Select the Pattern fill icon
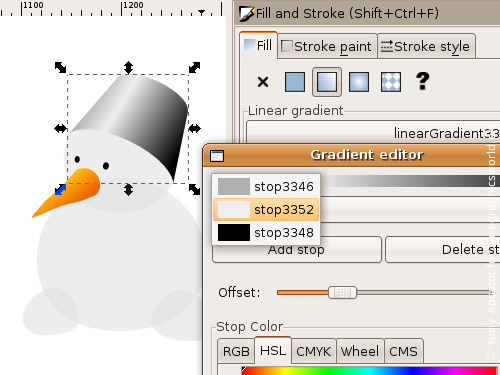The width and height of the screenshot is (500, 375). (391, 82)
